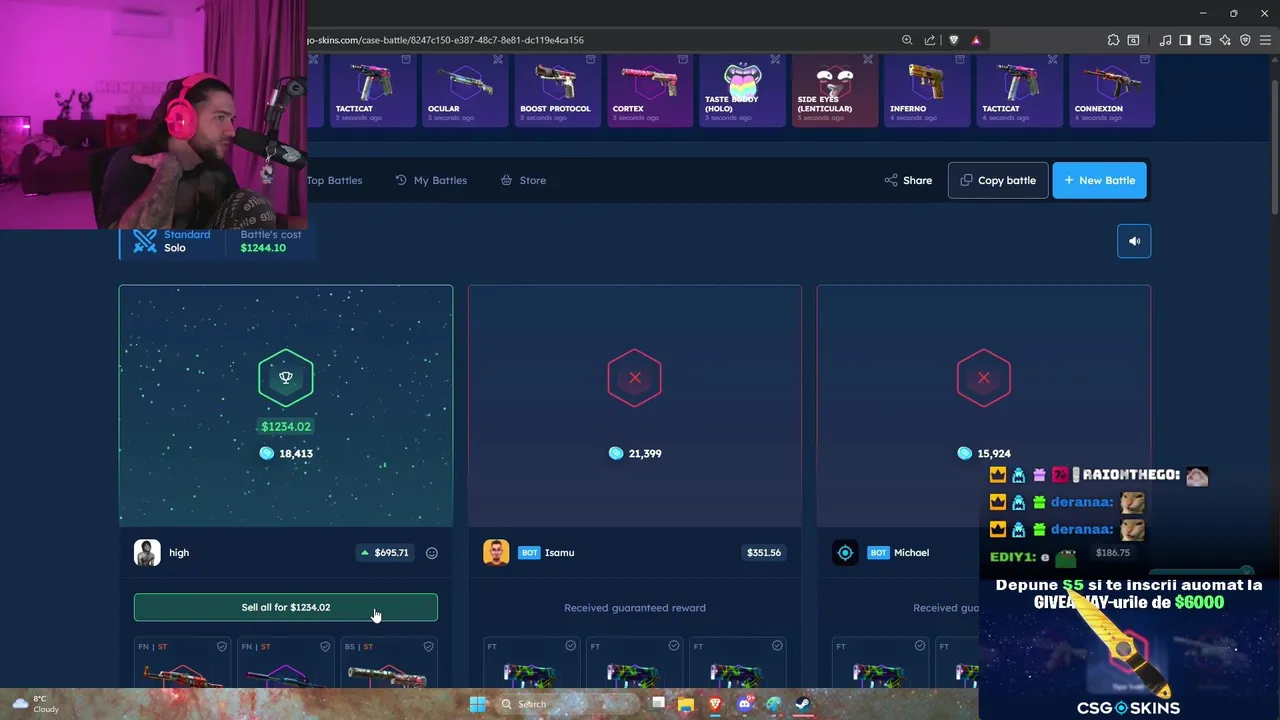Open the CONNEXION live drop card
This screenshot has height=720, width=1280.
tap(1111, 91)
